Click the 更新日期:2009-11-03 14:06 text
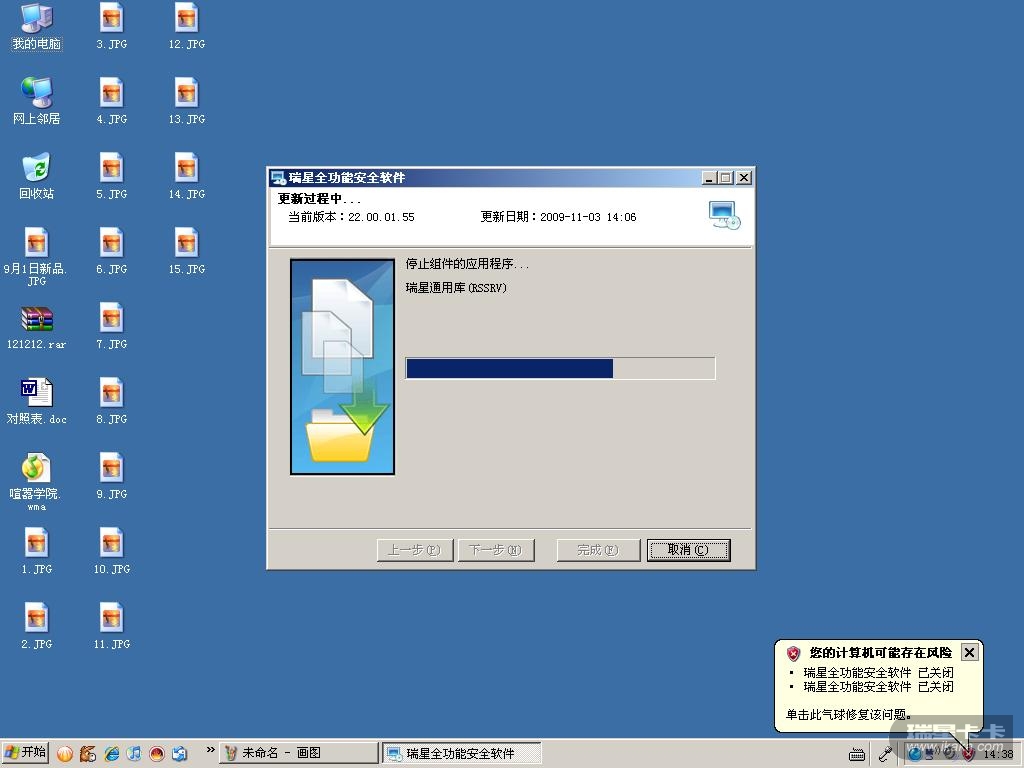 point(558,217)
